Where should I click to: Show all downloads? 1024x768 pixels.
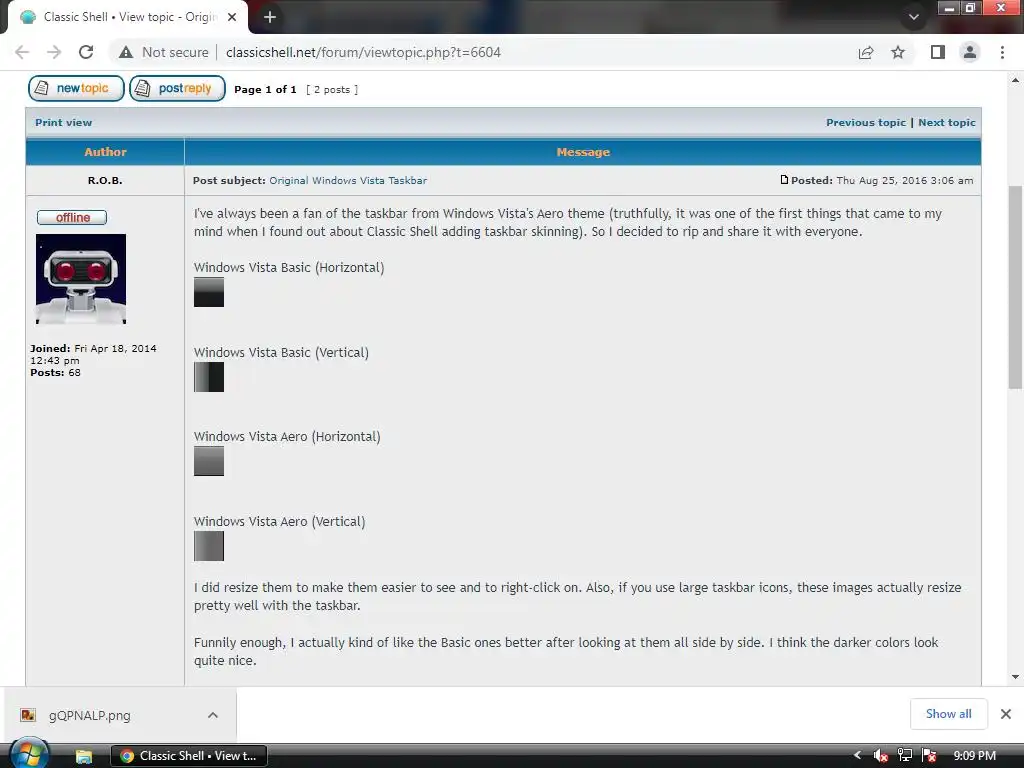[948, 714]
